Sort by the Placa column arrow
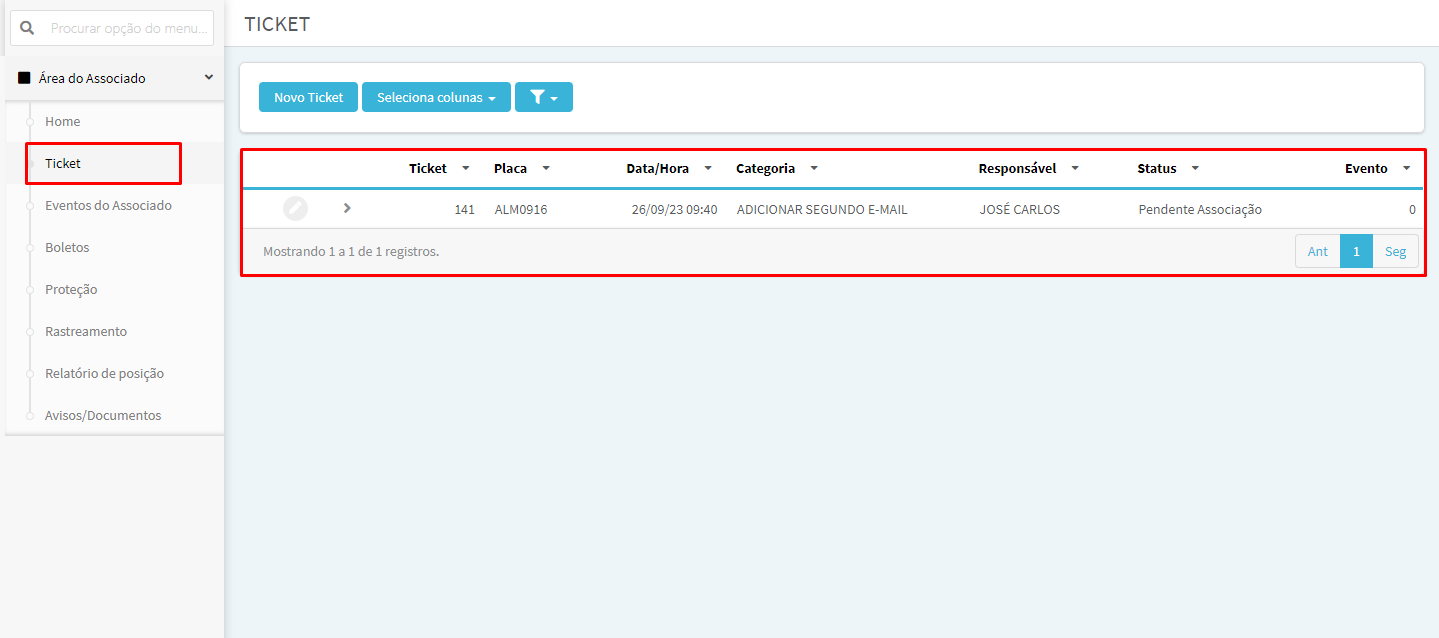 pos(546,168)
